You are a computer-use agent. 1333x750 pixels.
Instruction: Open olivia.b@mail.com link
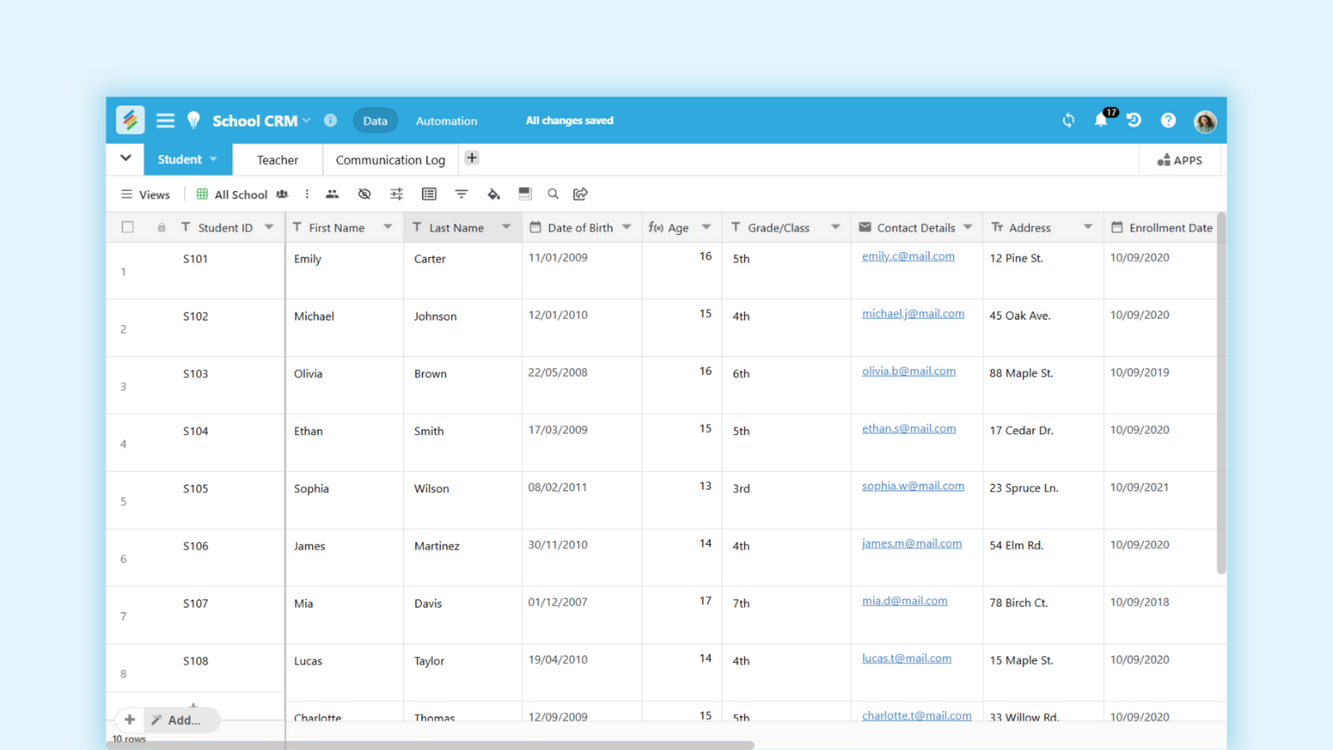pyautogui.click(x=909, y=371)
